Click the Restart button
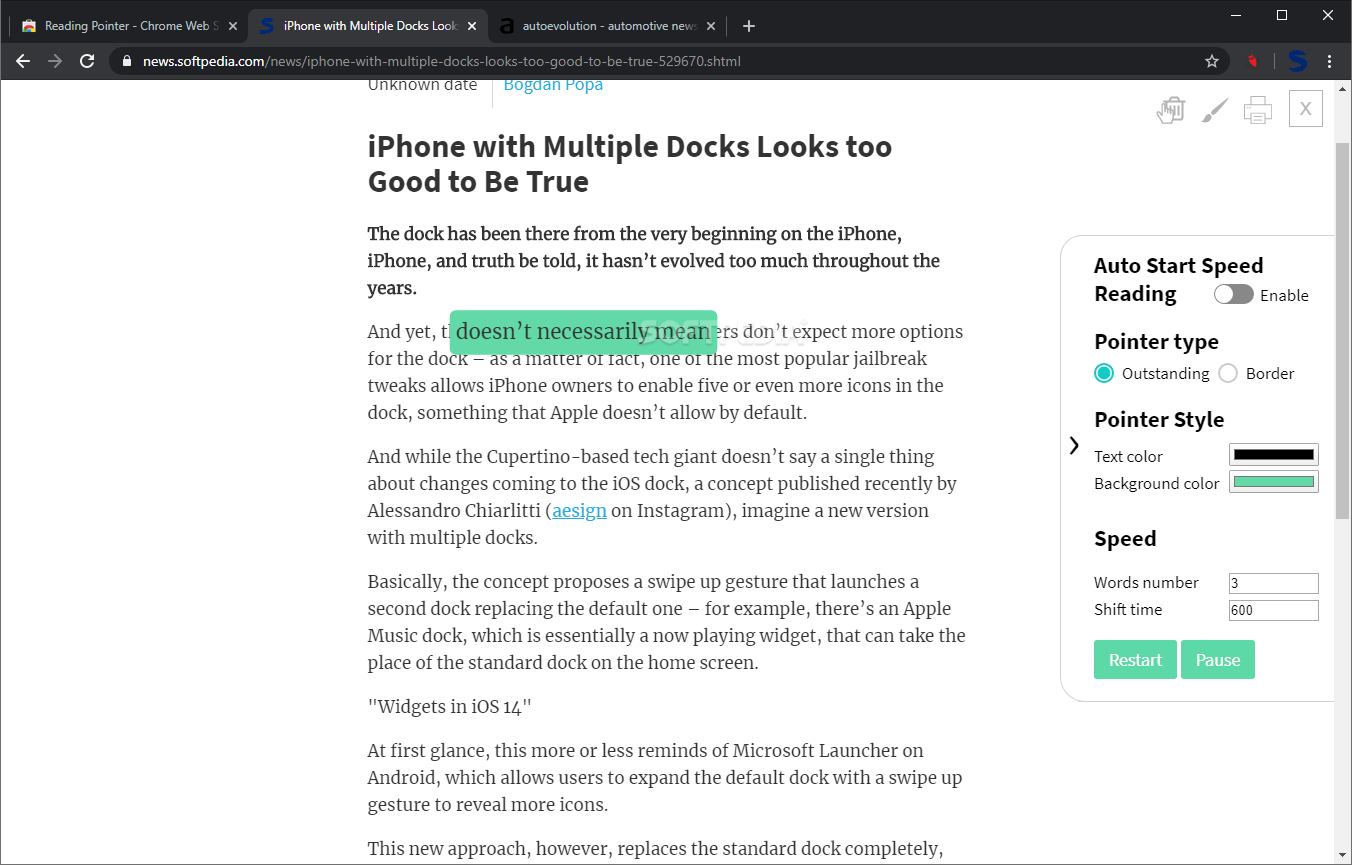 pyautogui.click(x=1135, y=660)
